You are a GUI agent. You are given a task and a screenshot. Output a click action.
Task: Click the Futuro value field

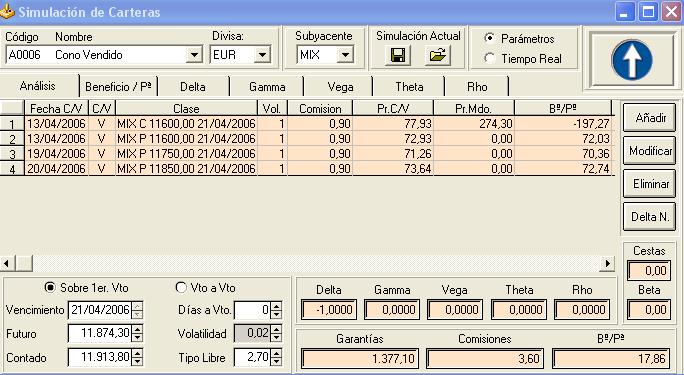[x=100, y=334]
